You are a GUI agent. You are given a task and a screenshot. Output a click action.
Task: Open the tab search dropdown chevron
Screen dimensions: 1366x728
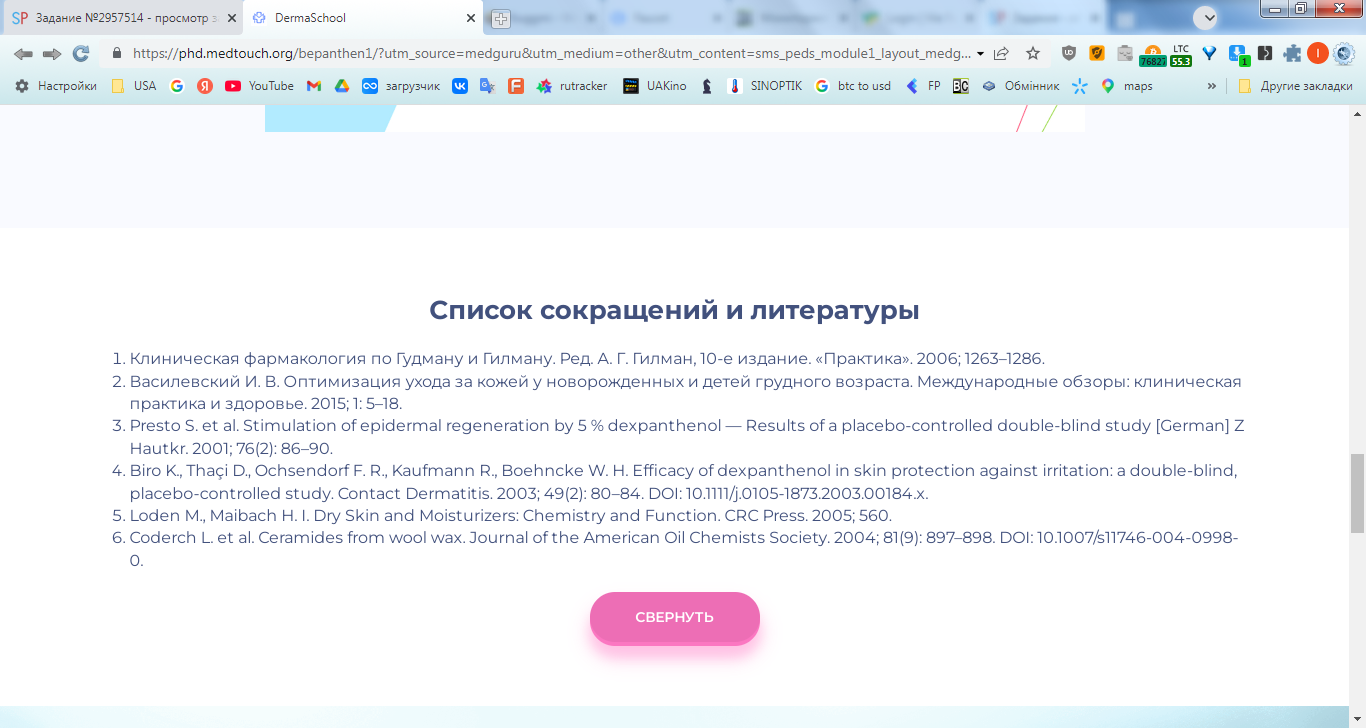1205,17
